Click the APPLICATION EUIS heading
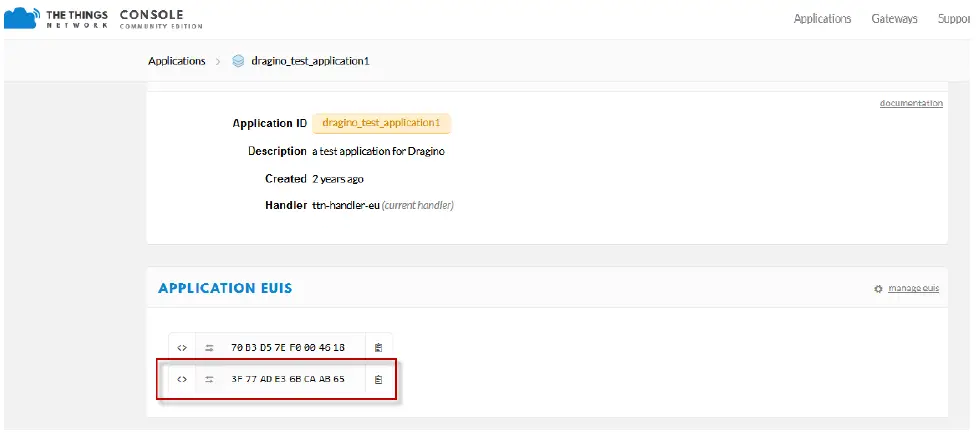 [225, 288]
